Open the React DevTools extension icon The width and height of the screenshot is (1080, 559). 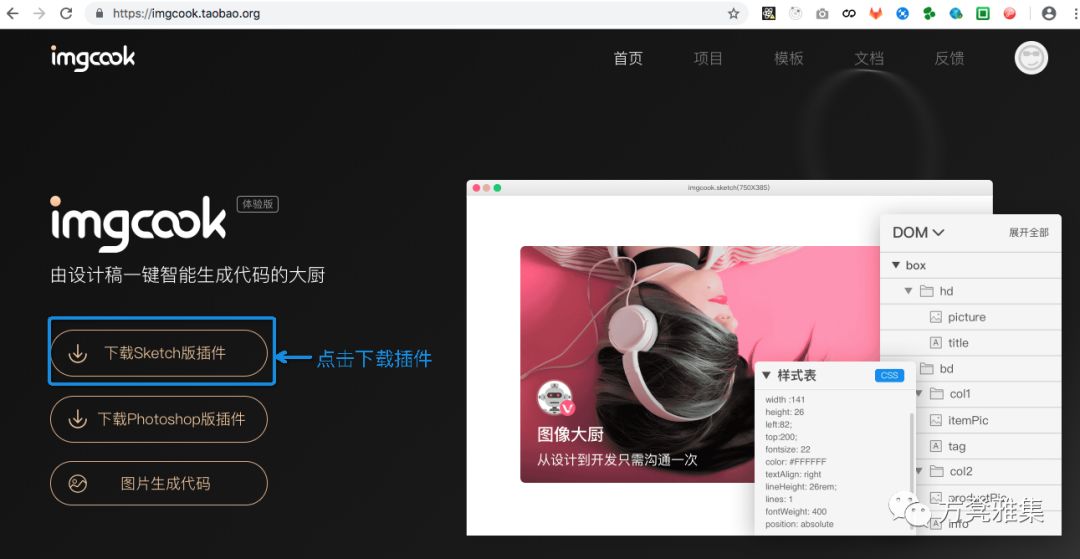[769, 13]
